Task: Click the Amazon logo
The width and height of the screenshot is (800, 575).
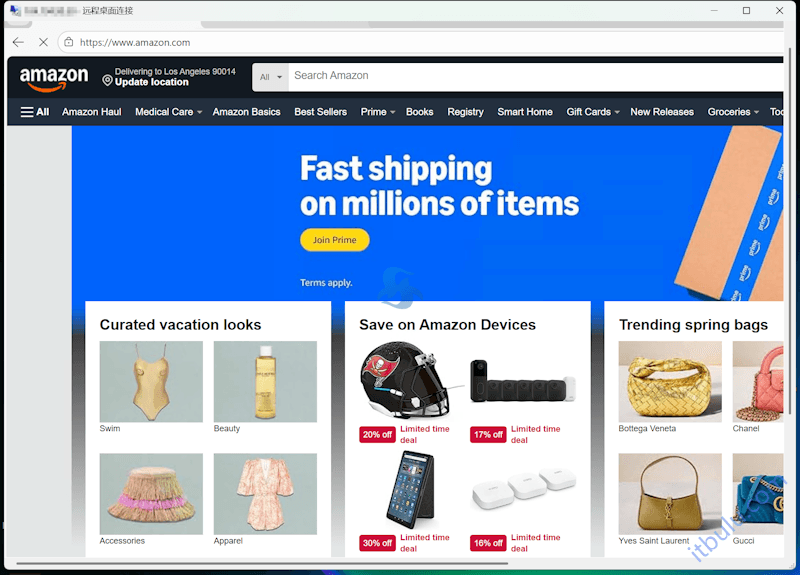Action: click(x=54, y=79)
